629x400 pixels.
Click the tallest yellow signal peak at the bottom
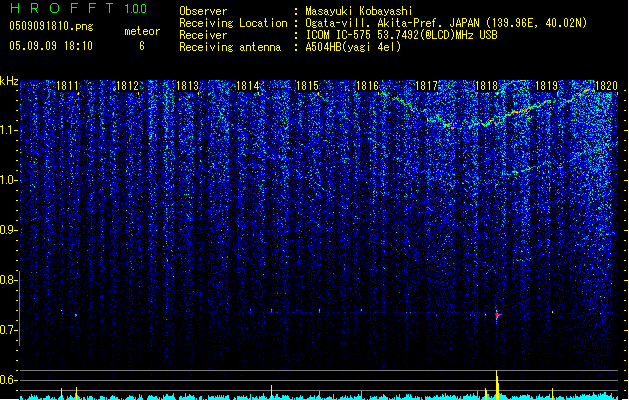coord(497,385)
